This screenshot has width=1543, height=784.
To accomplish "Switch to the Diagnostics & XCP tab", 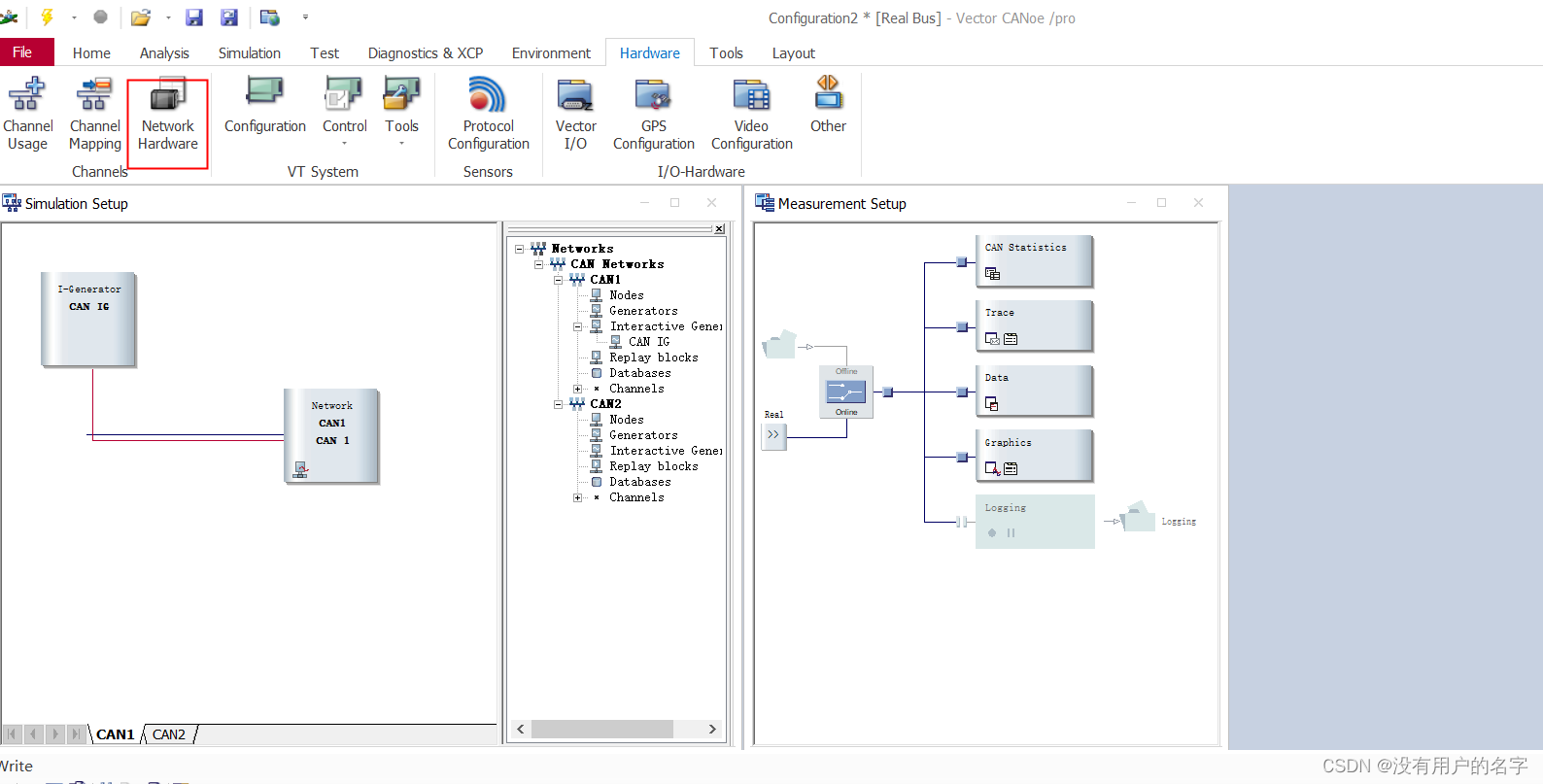I will 426,52.
